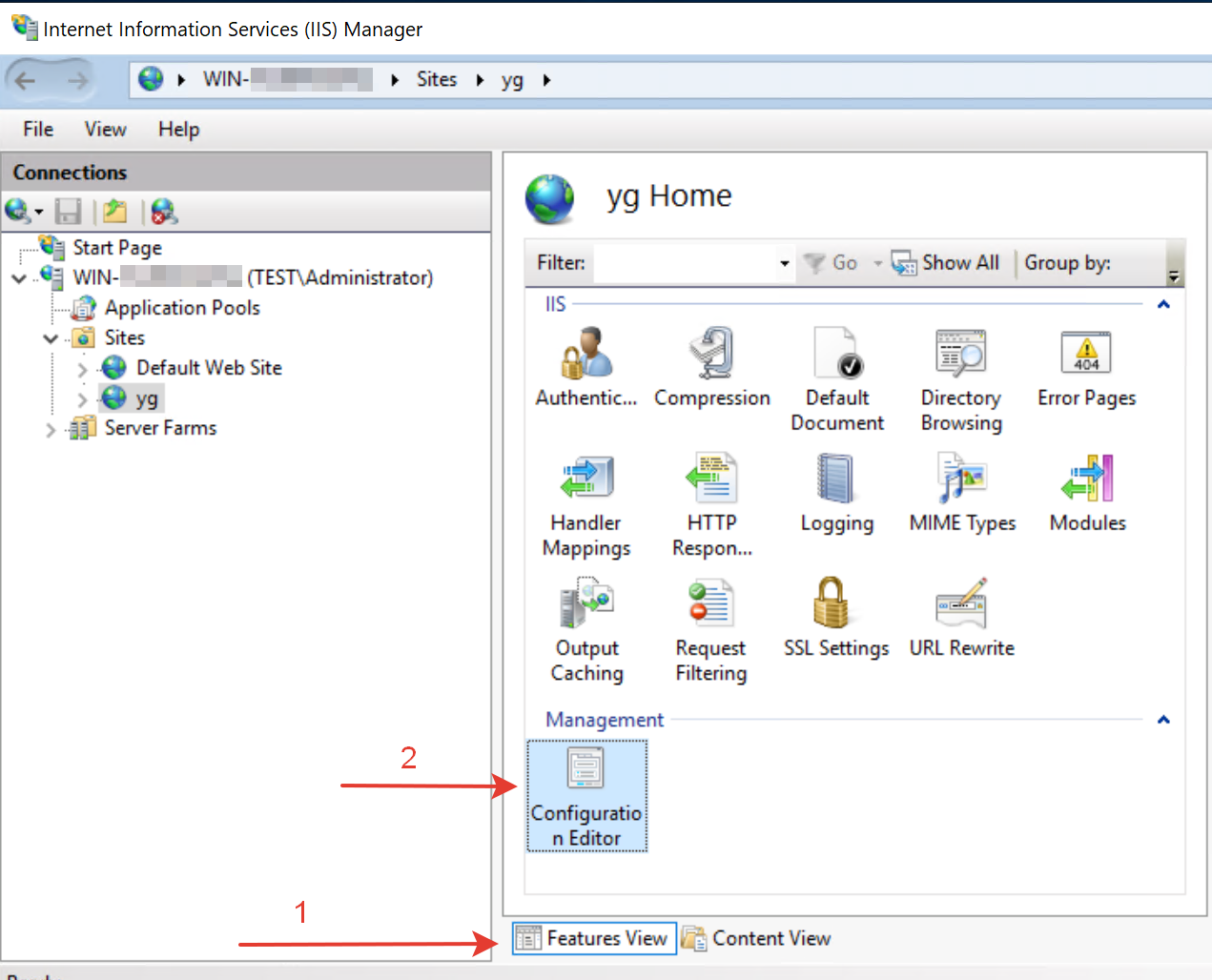Open the arrow after yg in the breadcrumb

[546, 80]
